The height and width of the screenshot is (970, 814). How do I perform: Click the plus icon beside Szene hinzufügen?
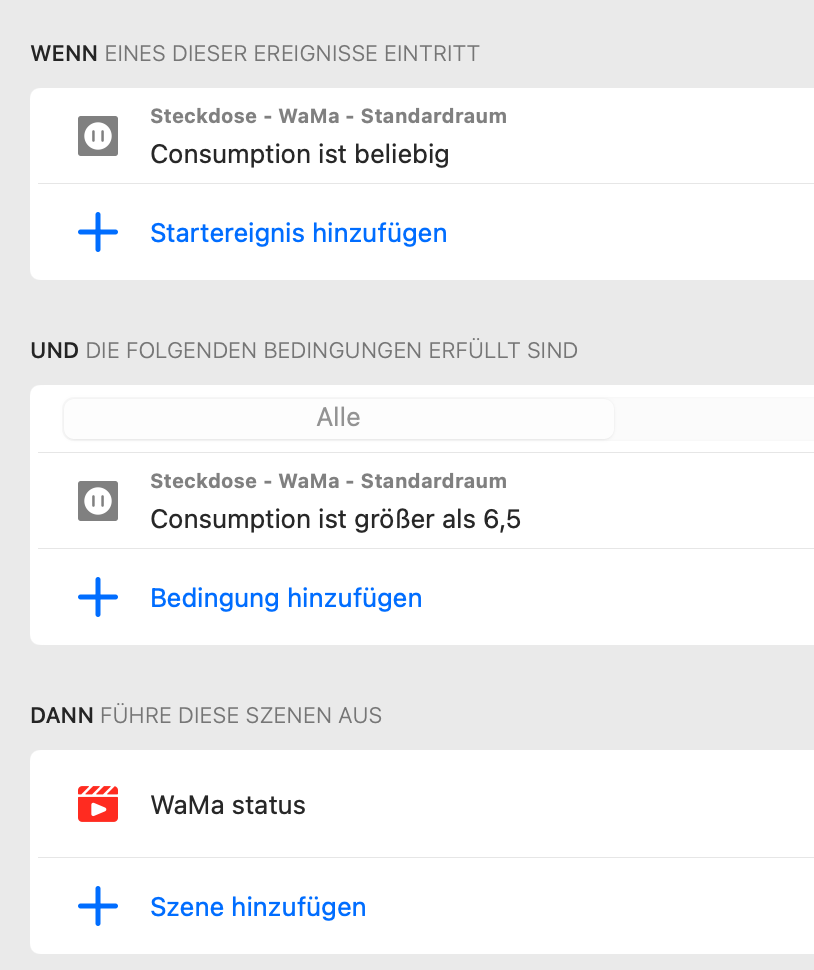(98, 907)
